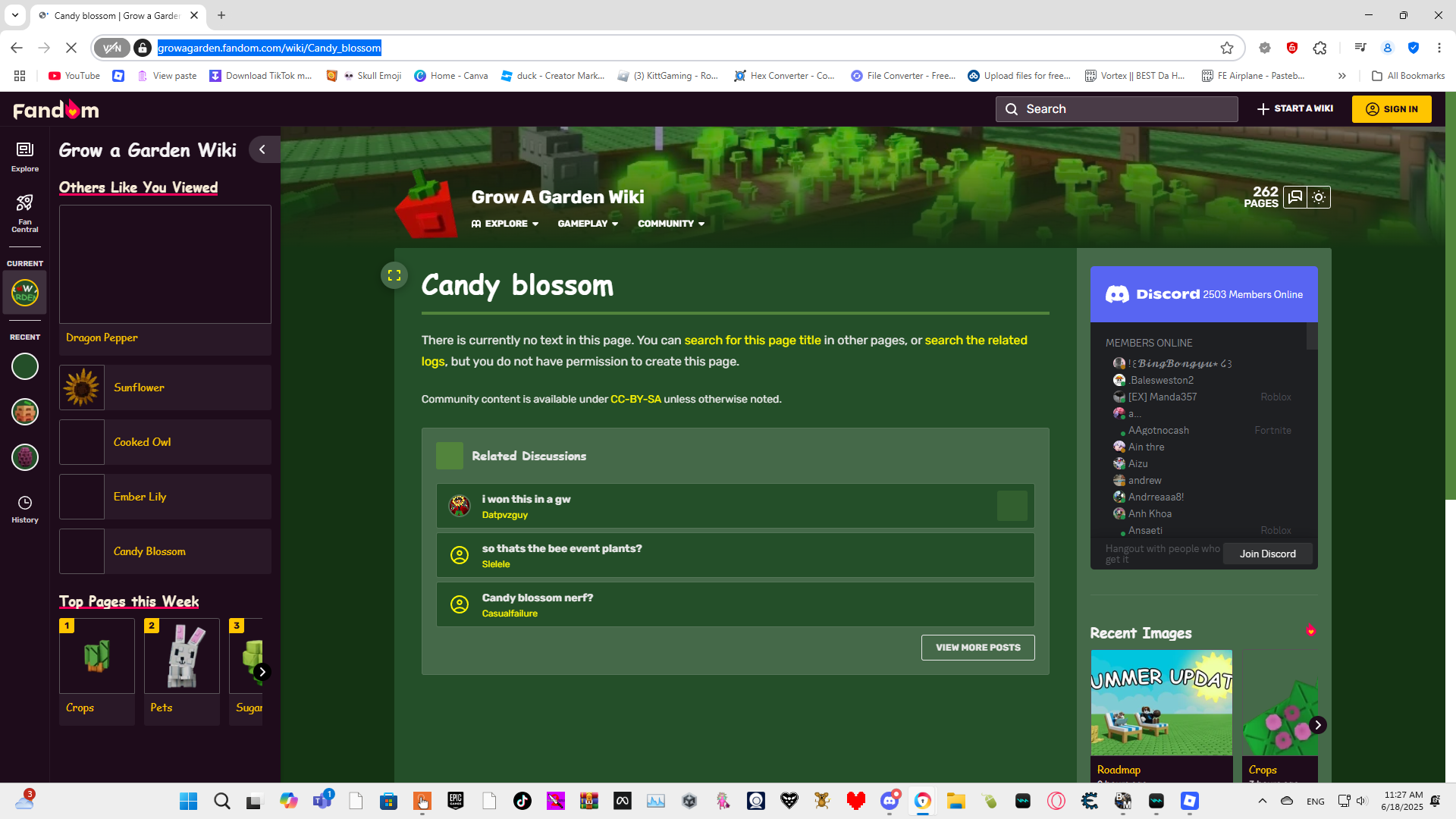Viewport: 1456px width, 819px height.
Task: Open taskbar Search
Action: click(x=222, y=801)
